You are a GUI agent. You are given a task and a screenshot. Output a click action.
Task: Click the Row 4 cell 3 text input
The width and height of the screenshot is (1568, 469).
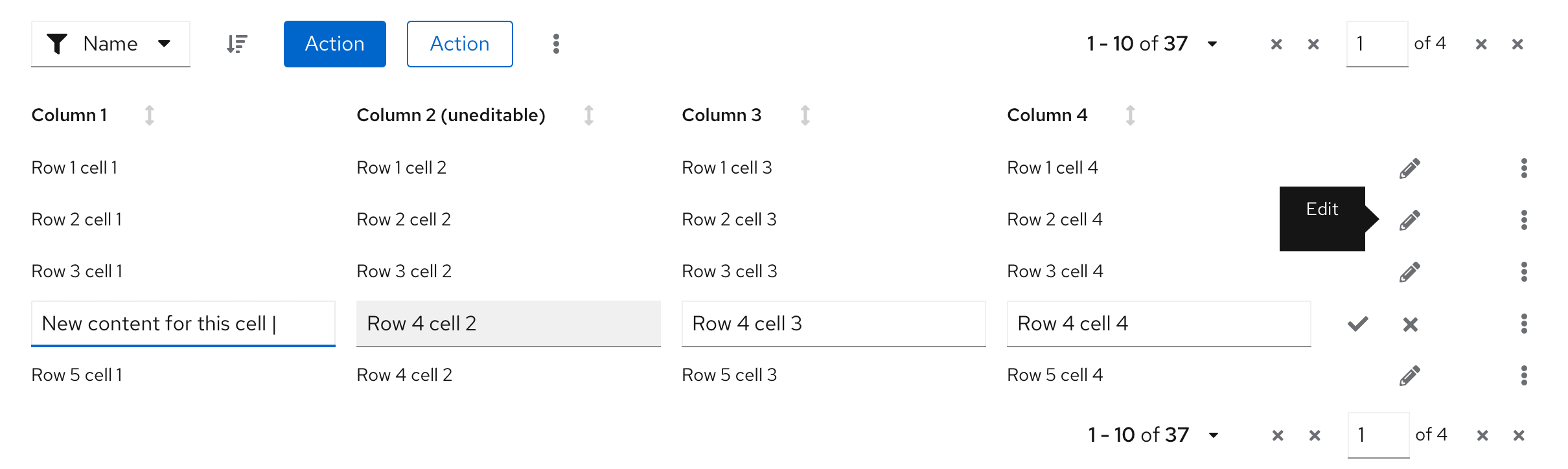833,324
